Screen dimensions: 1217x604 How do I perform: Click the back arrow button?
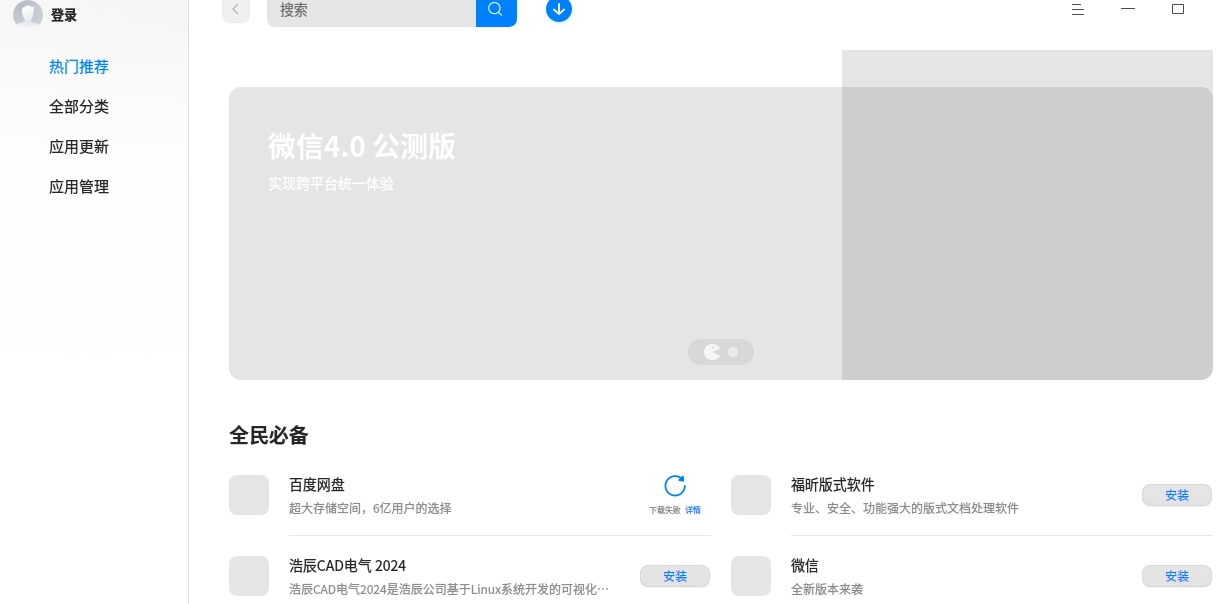click(236, 10)
